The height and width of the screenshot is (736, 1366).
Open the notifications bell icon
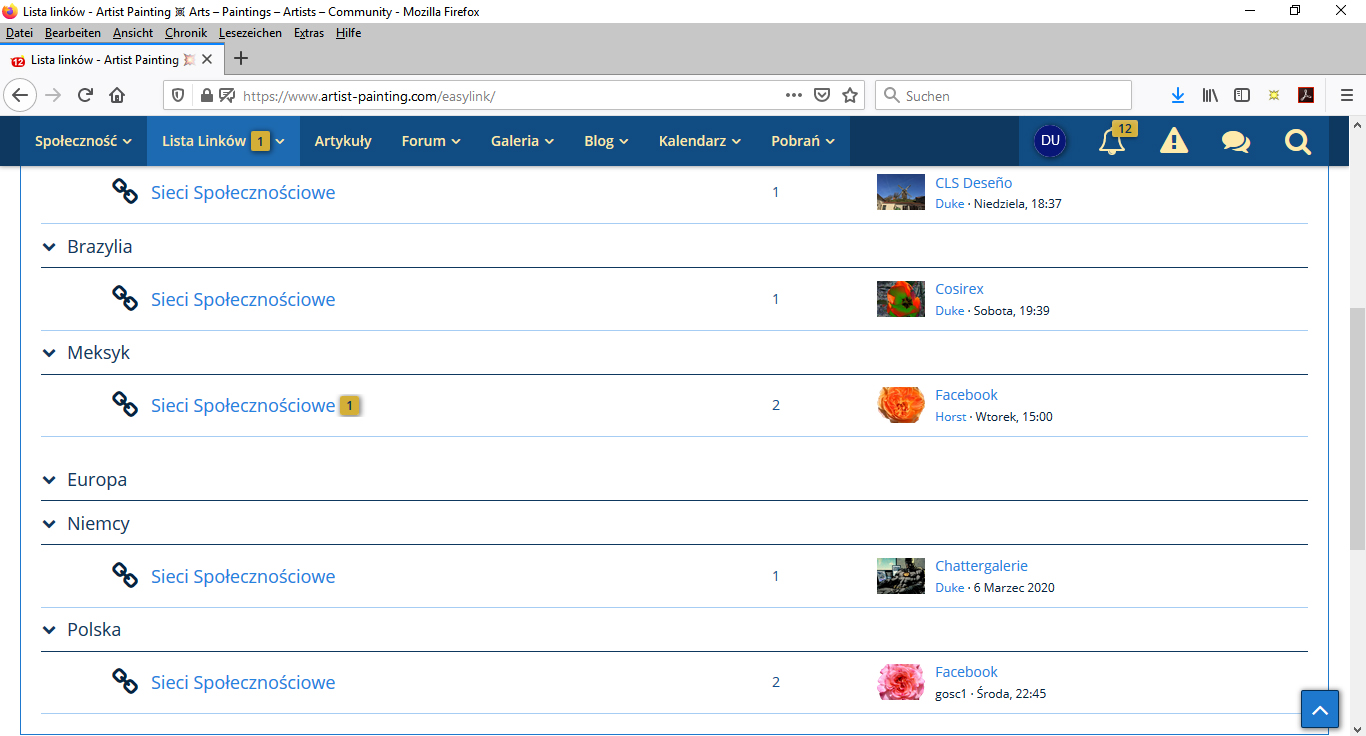(x=1111, y=142)
